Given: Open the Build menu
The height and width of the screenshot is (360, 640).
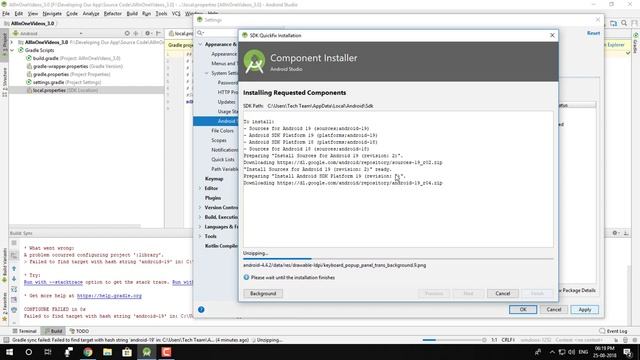Looking at the screenshot, I should coord(132,13).
